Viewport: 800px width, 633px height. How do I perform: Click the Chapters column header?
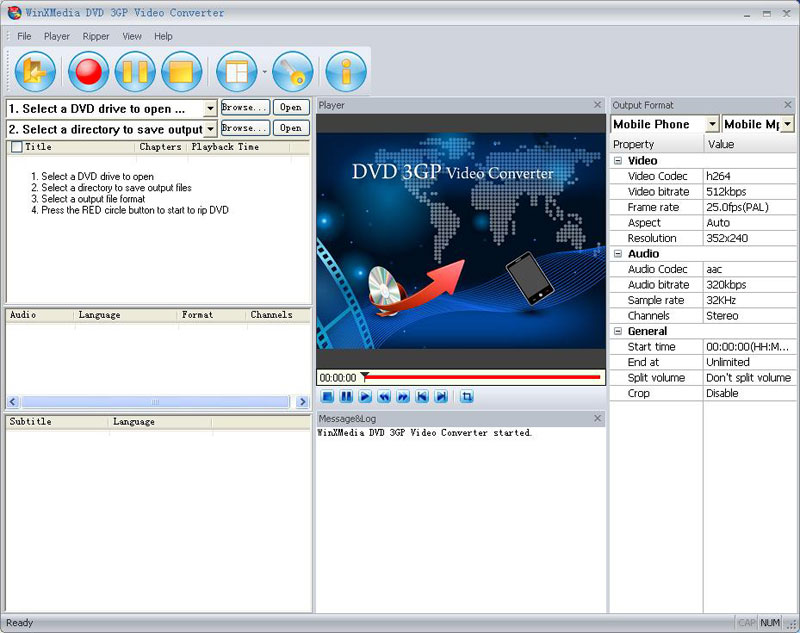[160, 147]
